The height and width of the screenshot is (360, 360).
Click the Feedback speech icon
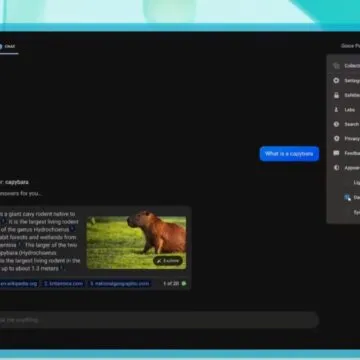[x=336, y=153]
